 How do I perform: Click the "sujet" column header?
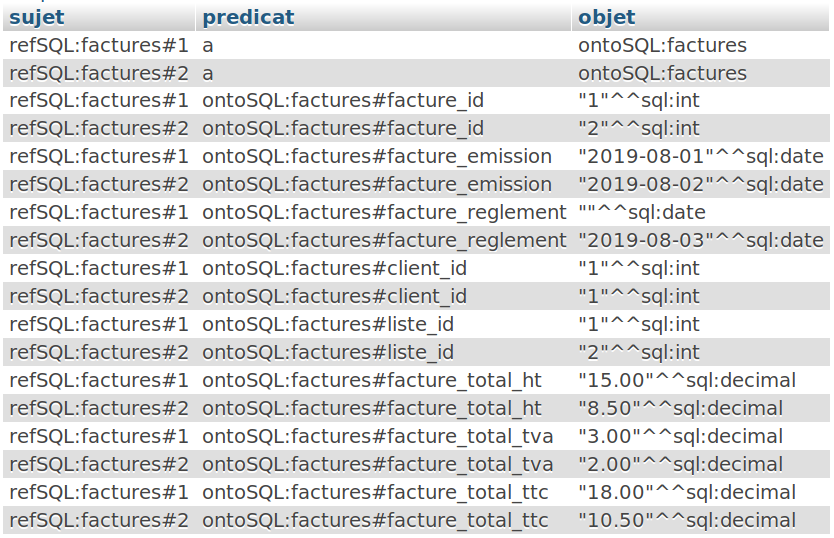click(x=36, y=17)
